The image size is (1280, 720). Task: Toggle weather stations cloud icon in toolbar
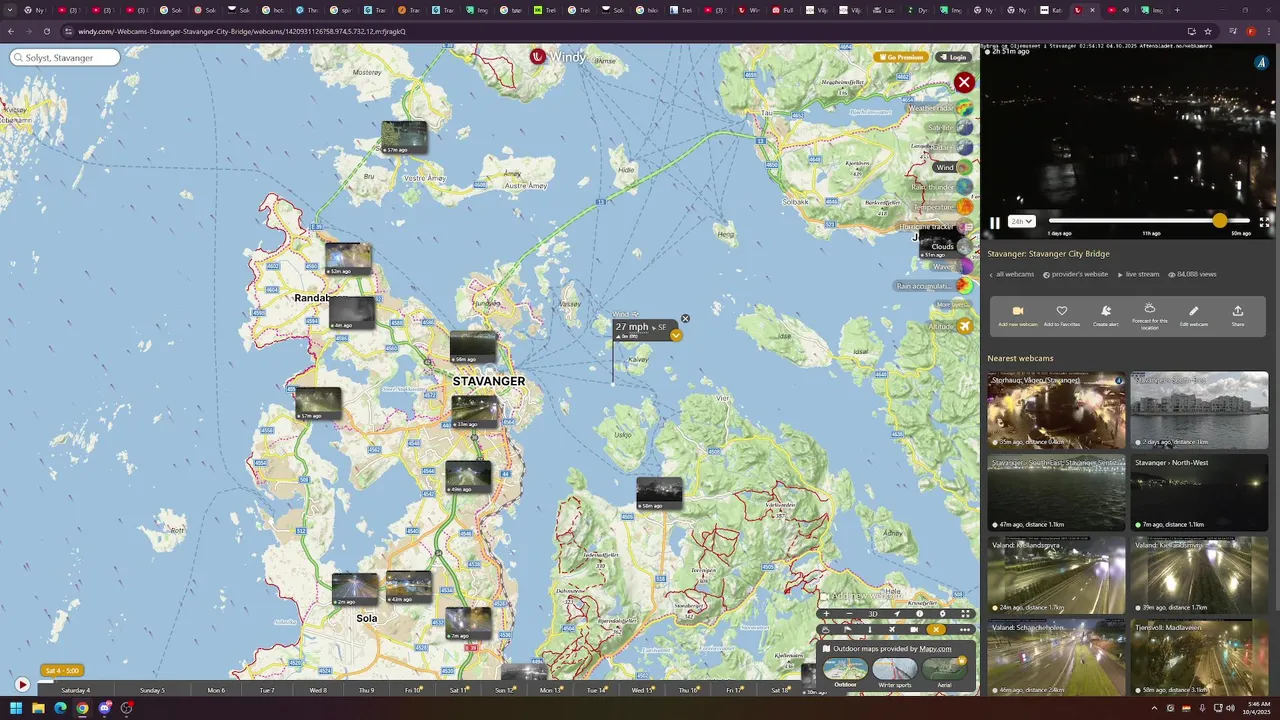(x=826, y=630)
